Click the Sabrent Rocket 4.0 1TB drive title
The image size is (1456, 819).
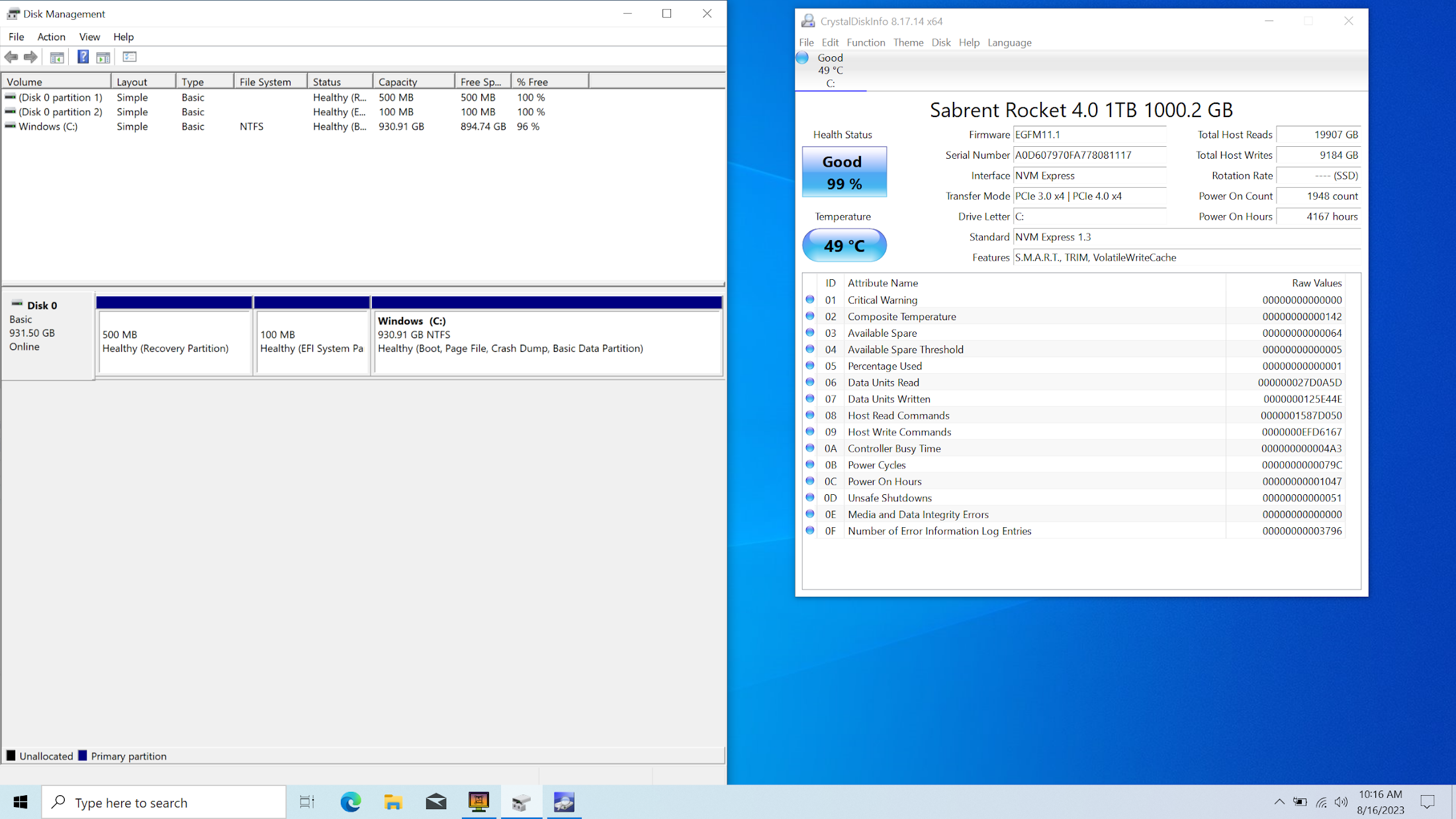click(x=1081, y=110)
